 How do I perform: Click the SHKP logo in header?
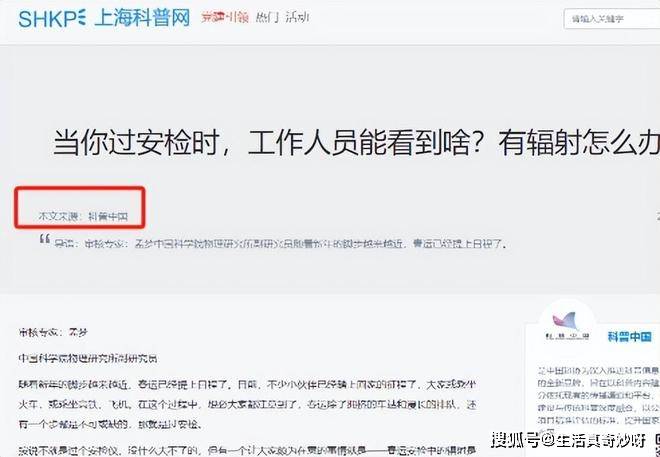pyautogui.click(x=52, y=19)
